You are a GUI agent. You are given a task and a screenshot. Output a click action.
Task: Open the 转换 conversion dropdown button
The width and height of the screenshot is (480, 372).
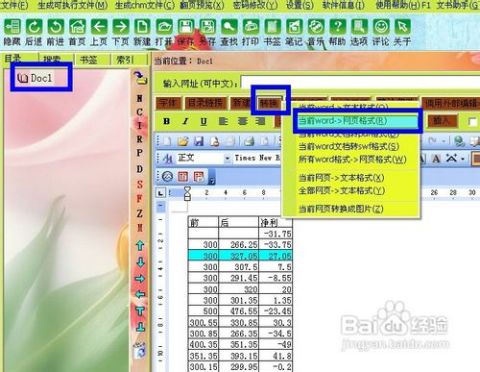(270, 103)
